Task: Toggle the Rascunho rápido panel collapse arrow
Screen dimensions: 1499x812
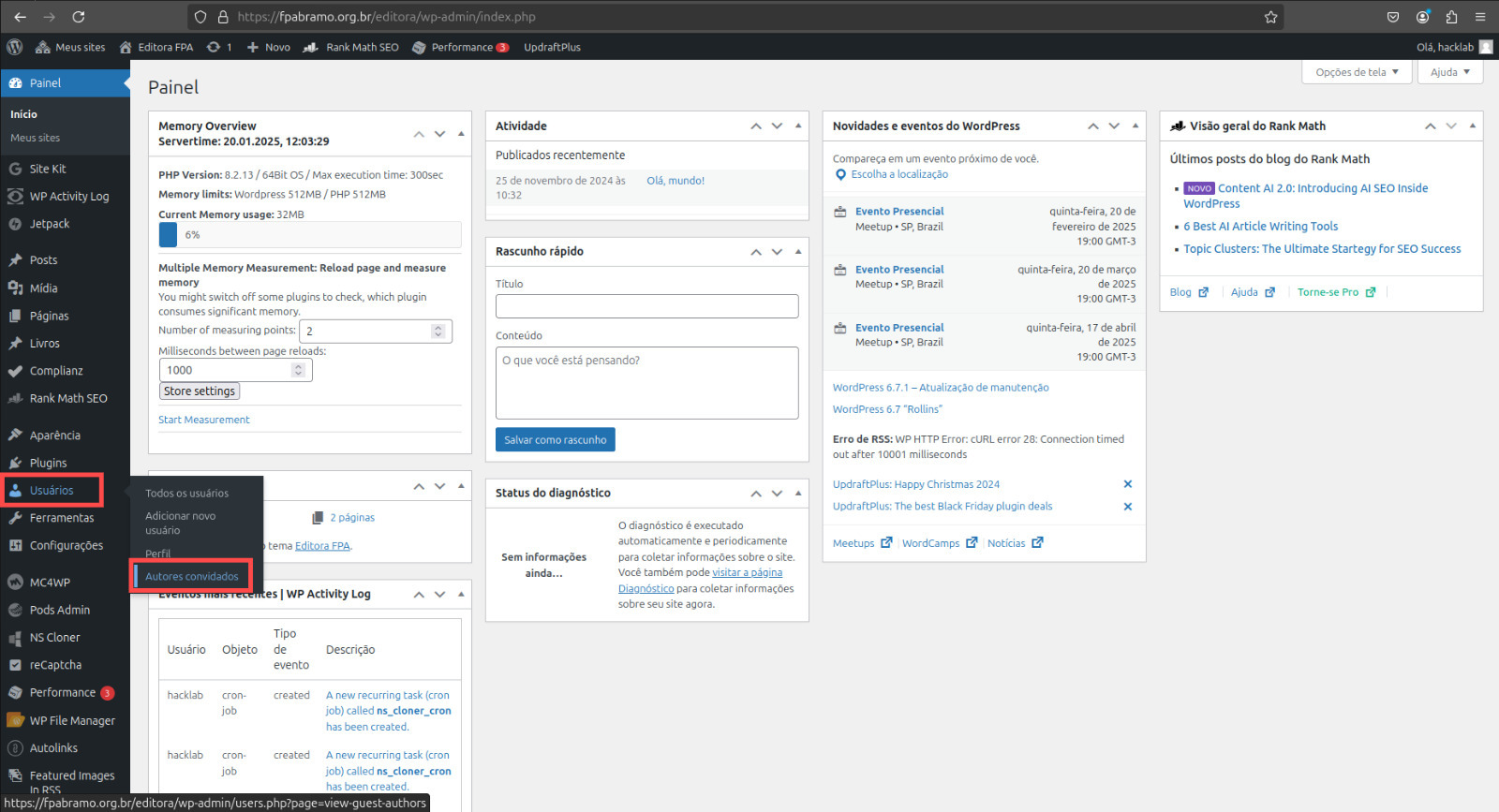Action: (798, 251)
